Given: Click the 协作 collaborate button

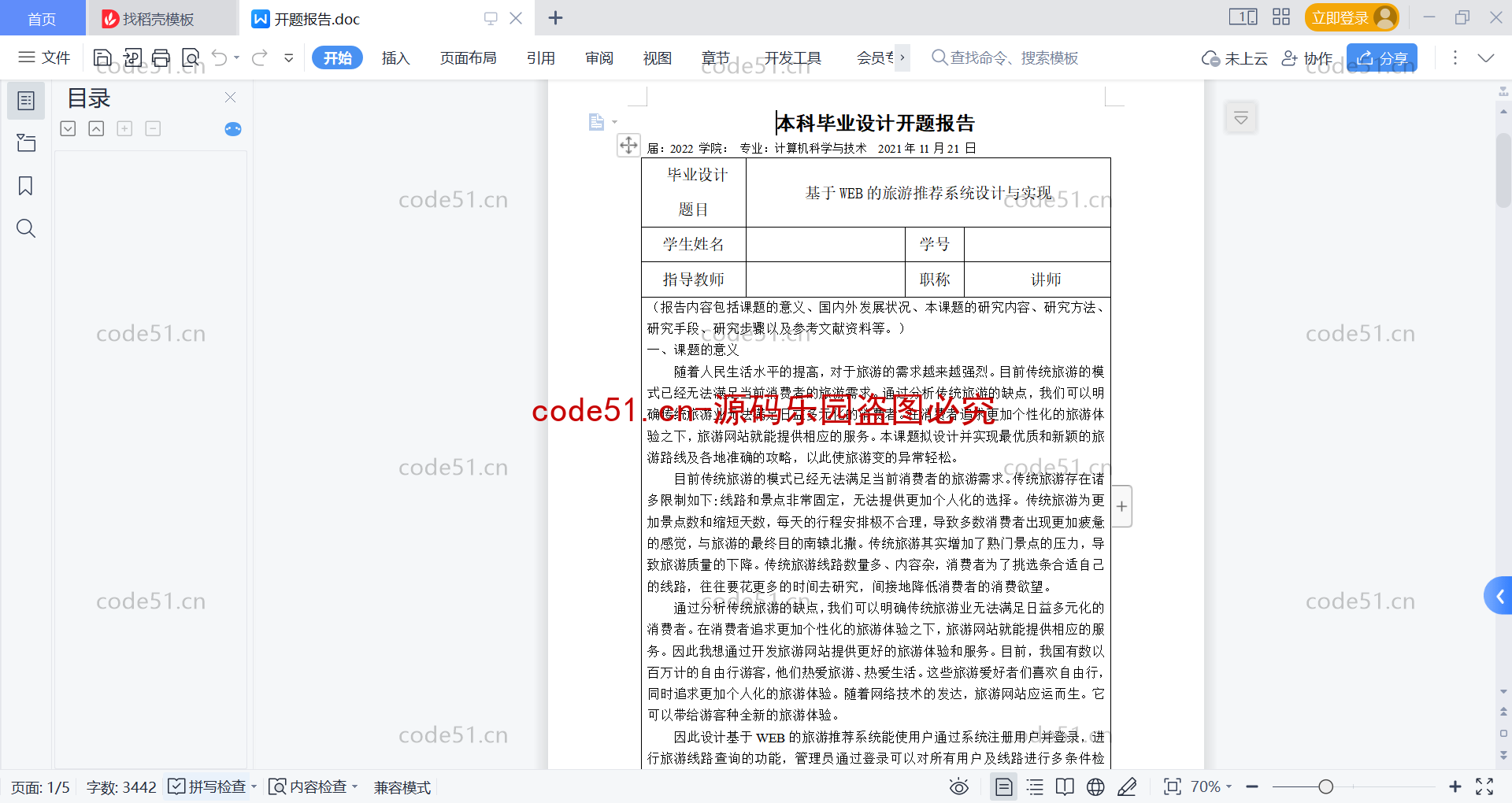Looking at the screenshot, I should (x=1307, y=57).
